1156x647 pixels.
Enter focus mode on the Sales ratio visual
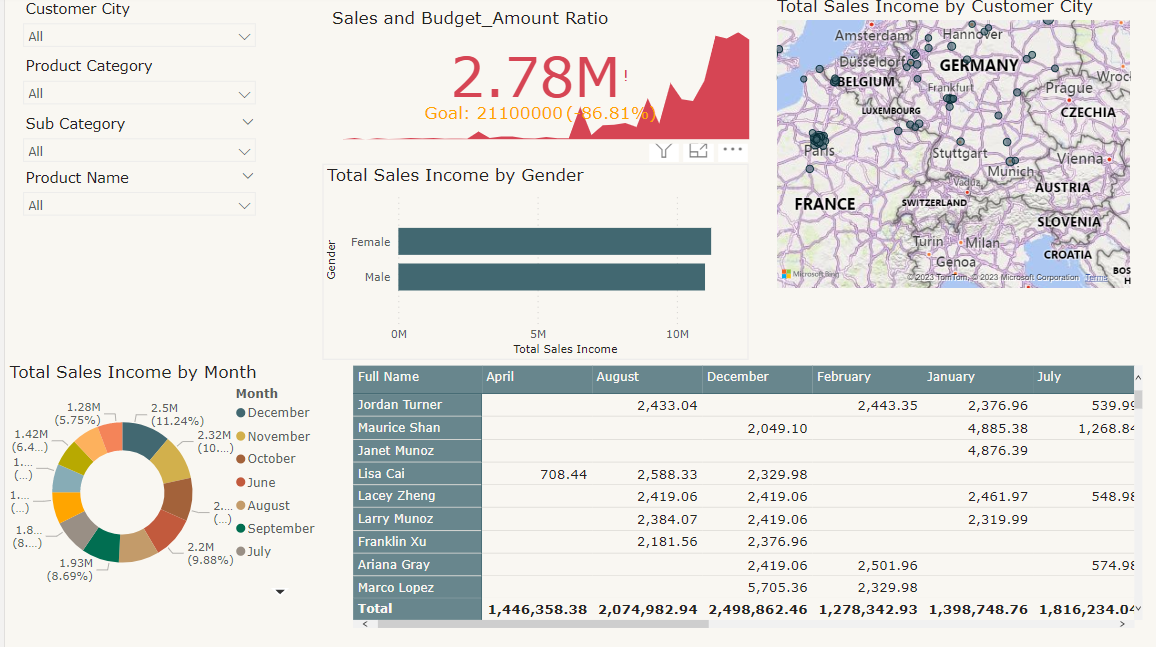[x=698, y=151]
